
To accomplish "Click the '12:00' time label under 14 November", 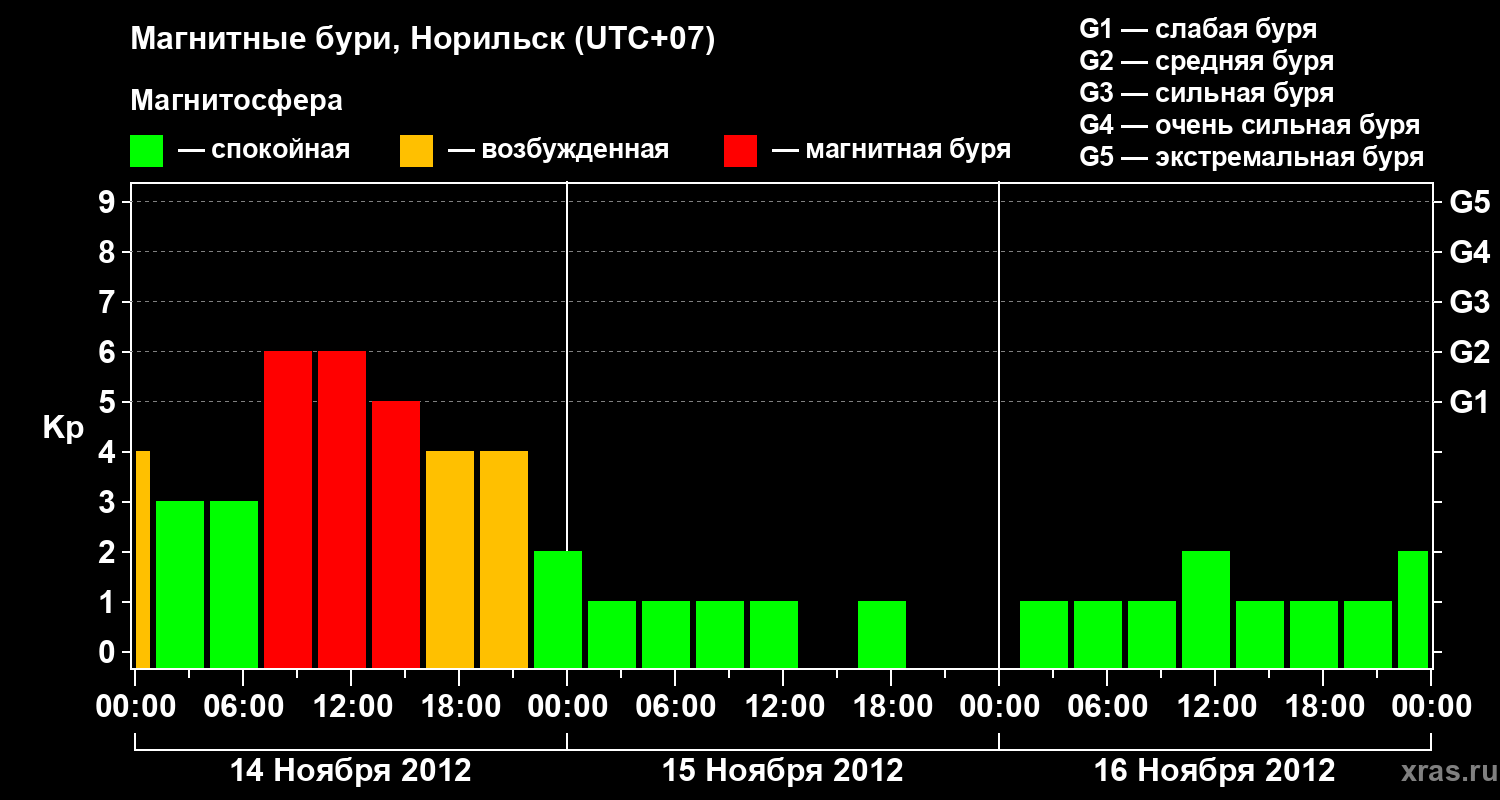I will [x=351, y=706].
